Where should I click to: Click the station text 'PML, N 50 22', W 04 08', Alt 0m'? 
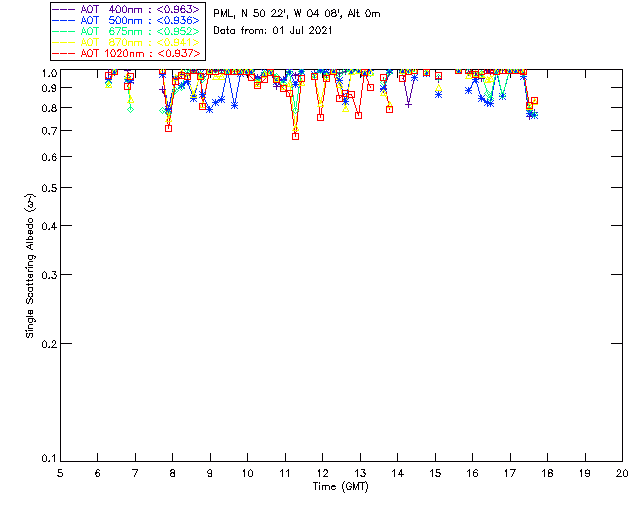point(297,14)
